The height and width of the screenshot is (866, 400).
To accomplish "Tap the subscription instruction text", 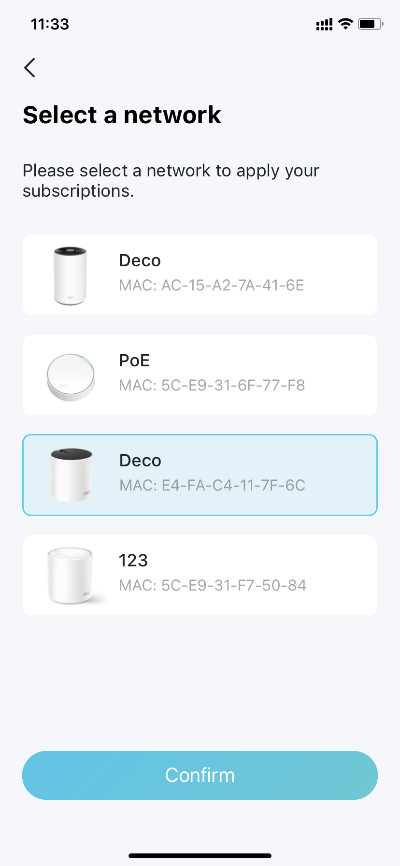I will coord(171,181).
